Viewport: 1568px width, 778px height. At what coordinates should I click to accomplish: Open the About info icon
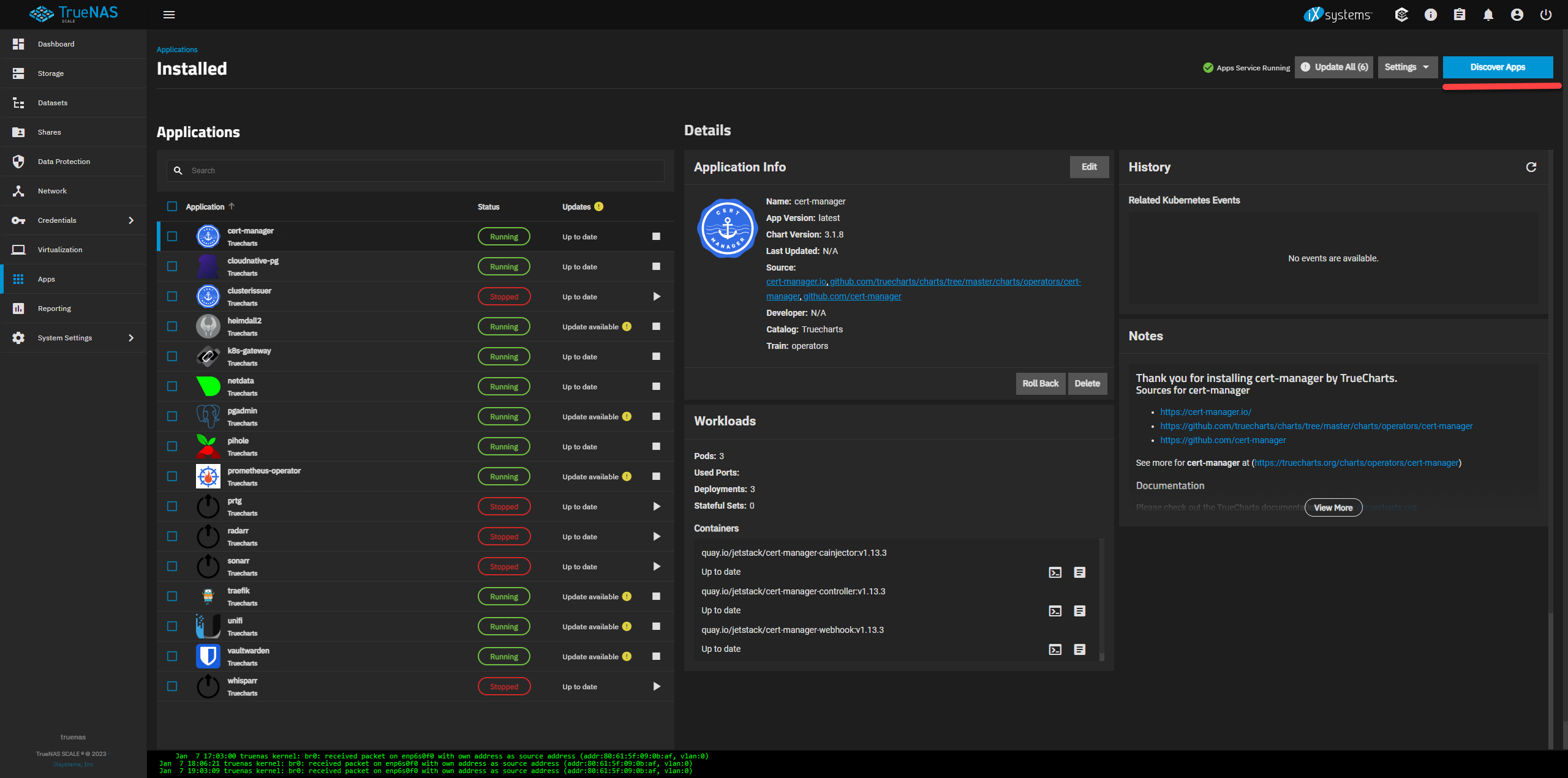[x=1431, y=15]
